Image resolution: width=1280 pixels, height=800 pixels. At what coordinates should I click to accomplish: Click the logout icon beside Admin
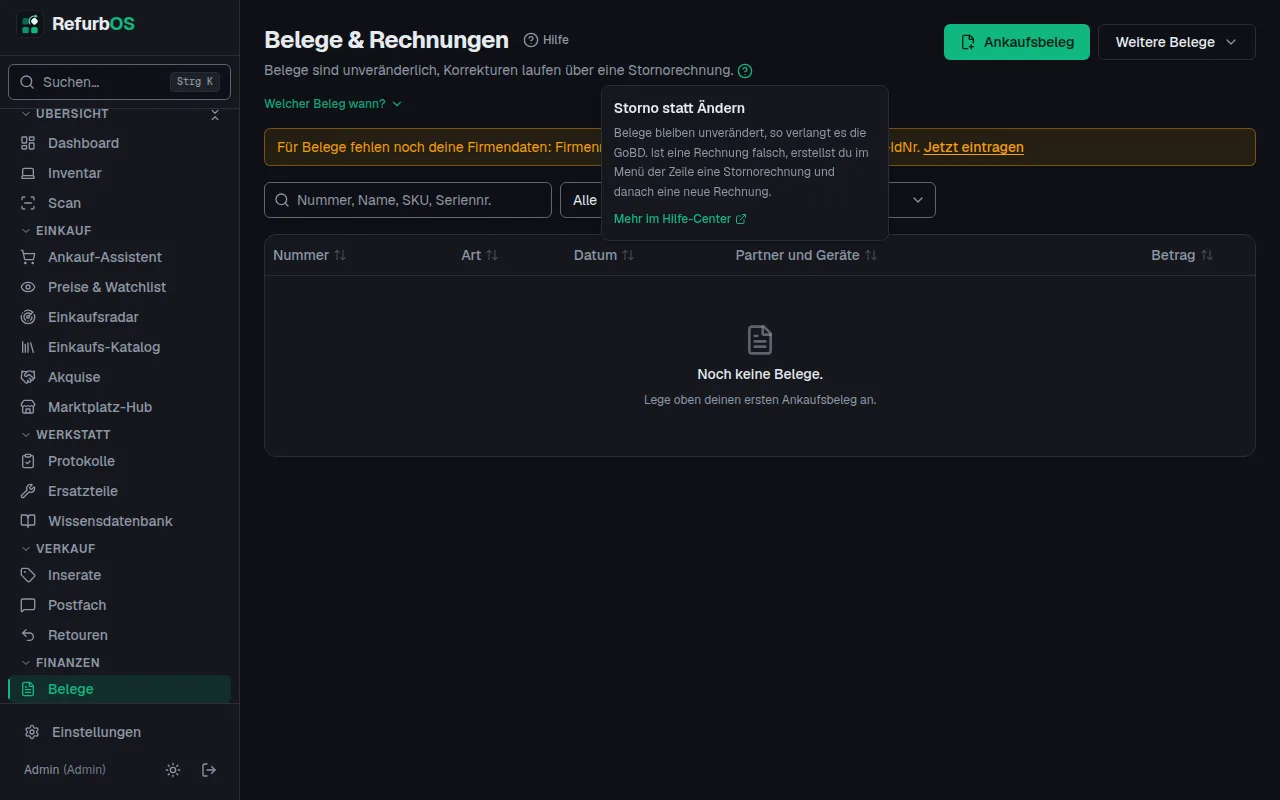[x=209, y=770]
